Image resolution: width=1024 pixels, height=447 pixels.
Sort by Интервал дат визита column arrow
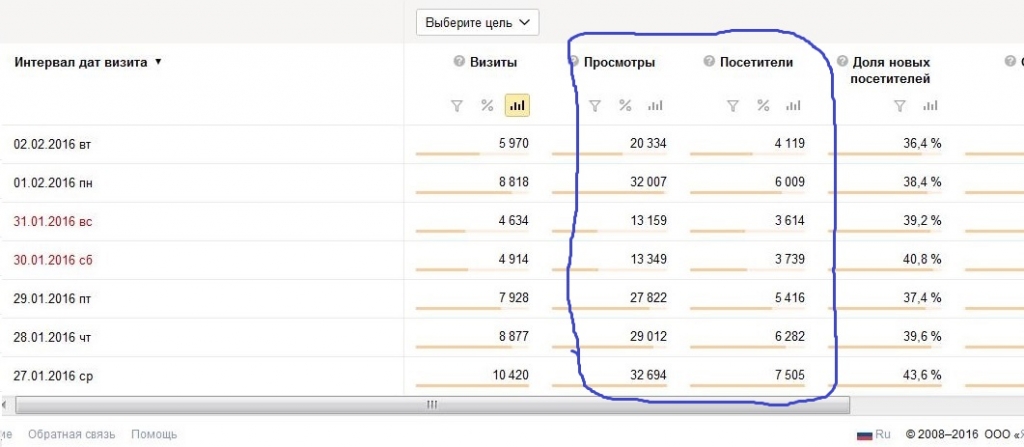point(158,63)
